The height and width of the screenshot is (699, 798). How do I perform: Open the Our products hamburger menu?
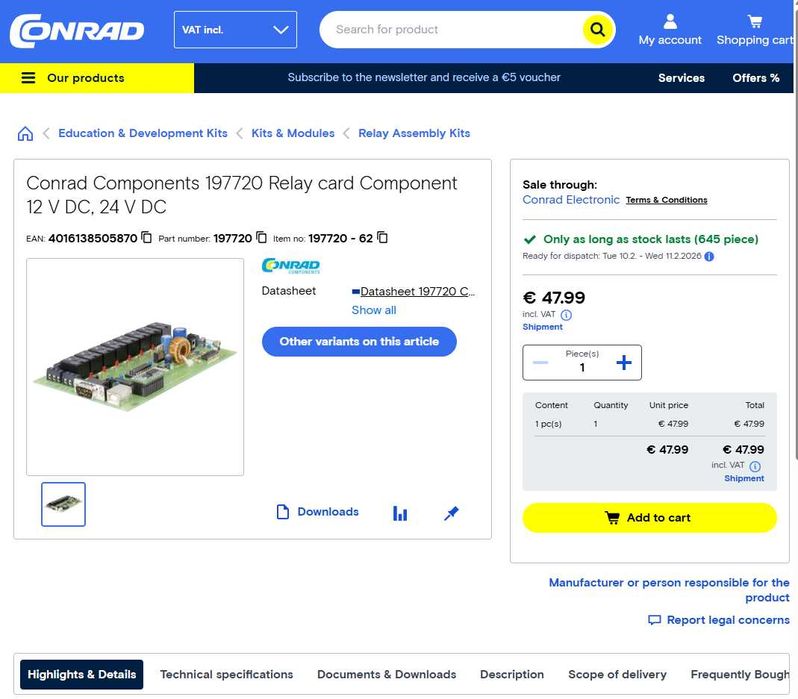click(x=97, y=78)
